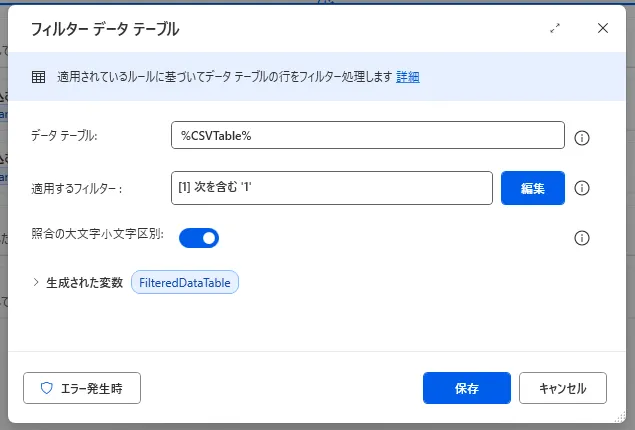Click the 生成された変数 label text

tap(84, 283)
